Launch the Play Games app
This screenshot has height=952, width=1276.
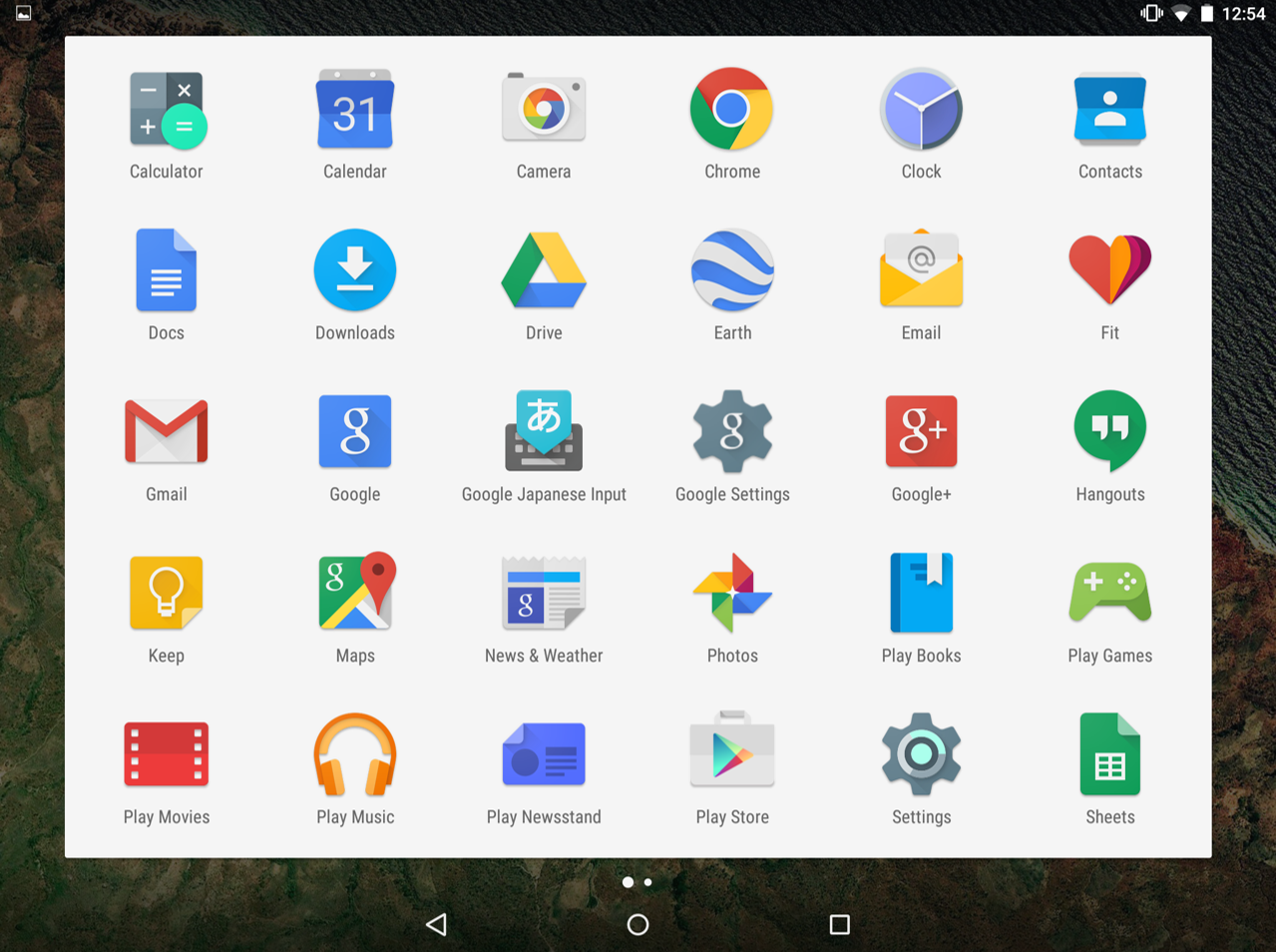tap(1110, 592)
